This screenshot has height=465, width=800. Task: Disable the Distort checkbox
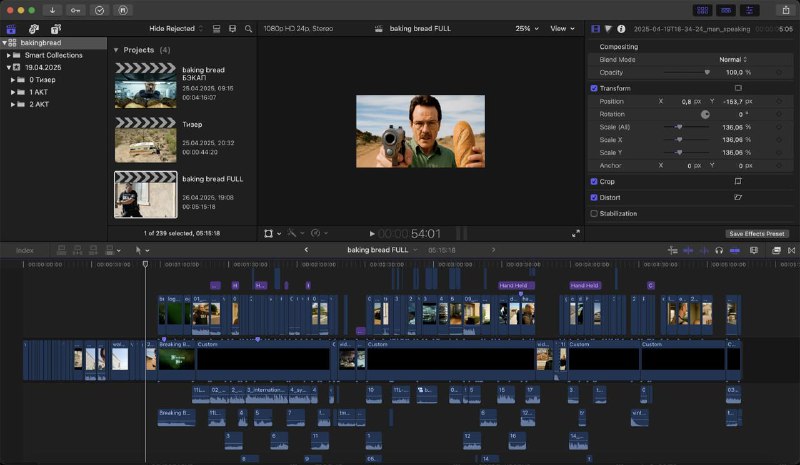point(594,198)
